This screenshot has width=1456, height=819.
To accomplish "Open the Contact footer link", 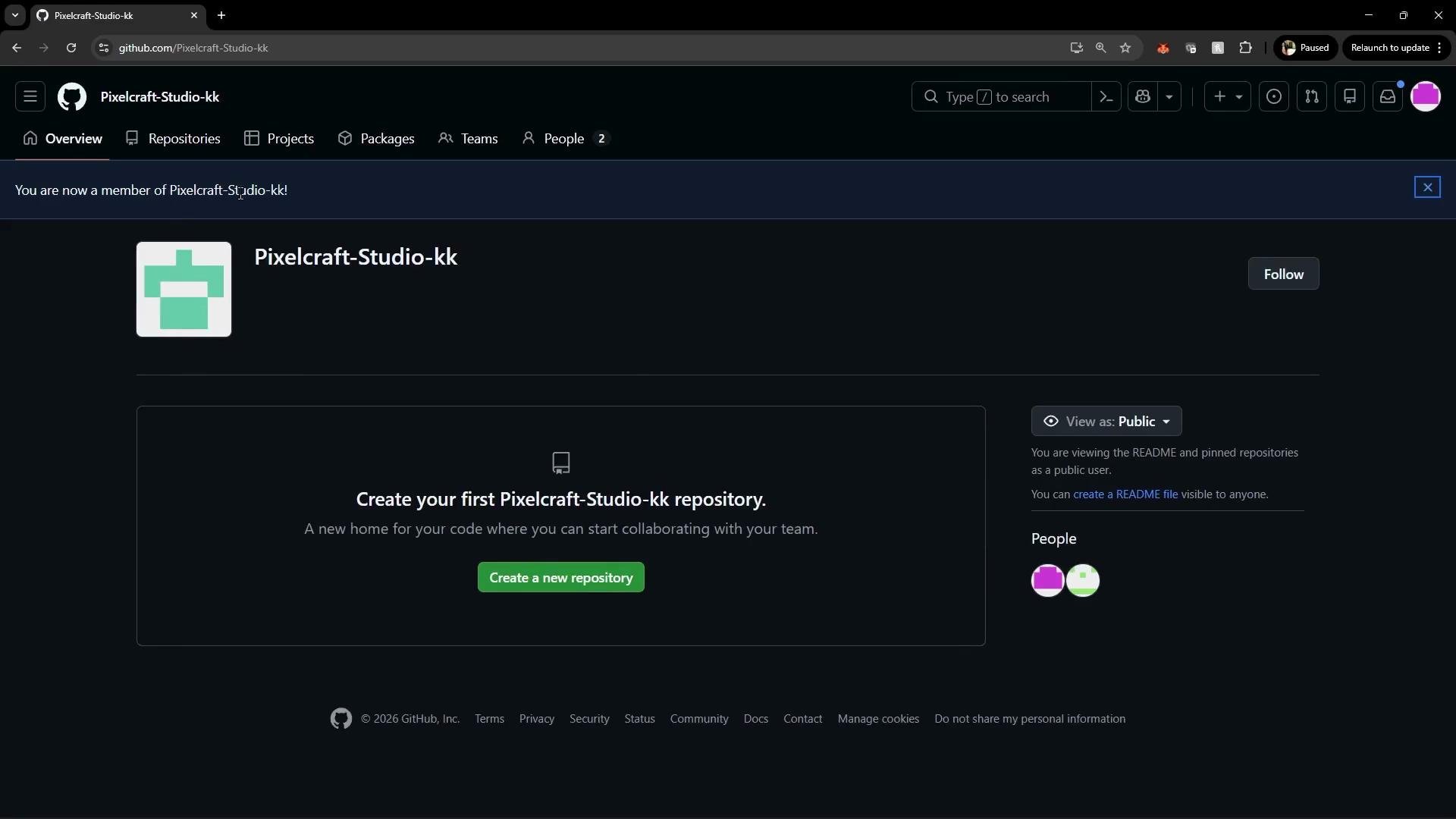I will point(802,718).
